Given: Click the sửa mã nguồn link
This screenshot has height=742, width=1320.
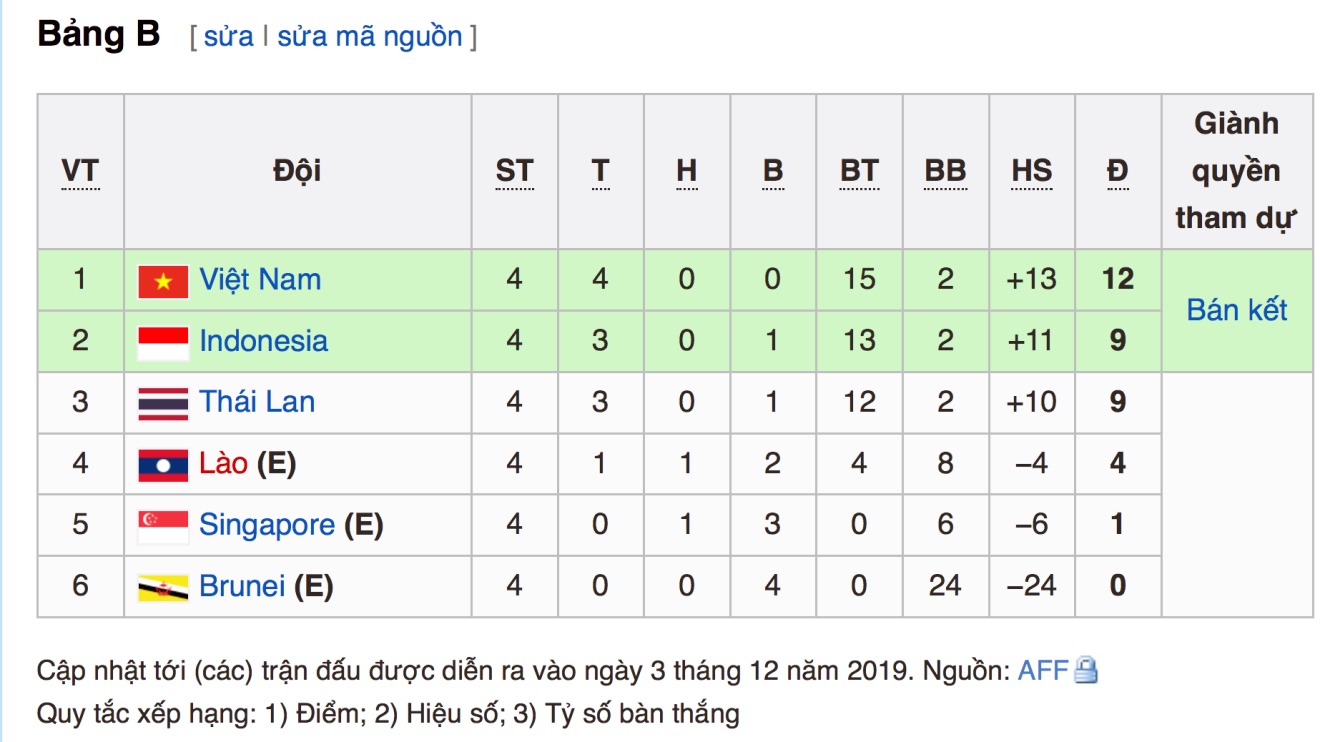Looking at the screenshot, I should click(x=370, y=37).
